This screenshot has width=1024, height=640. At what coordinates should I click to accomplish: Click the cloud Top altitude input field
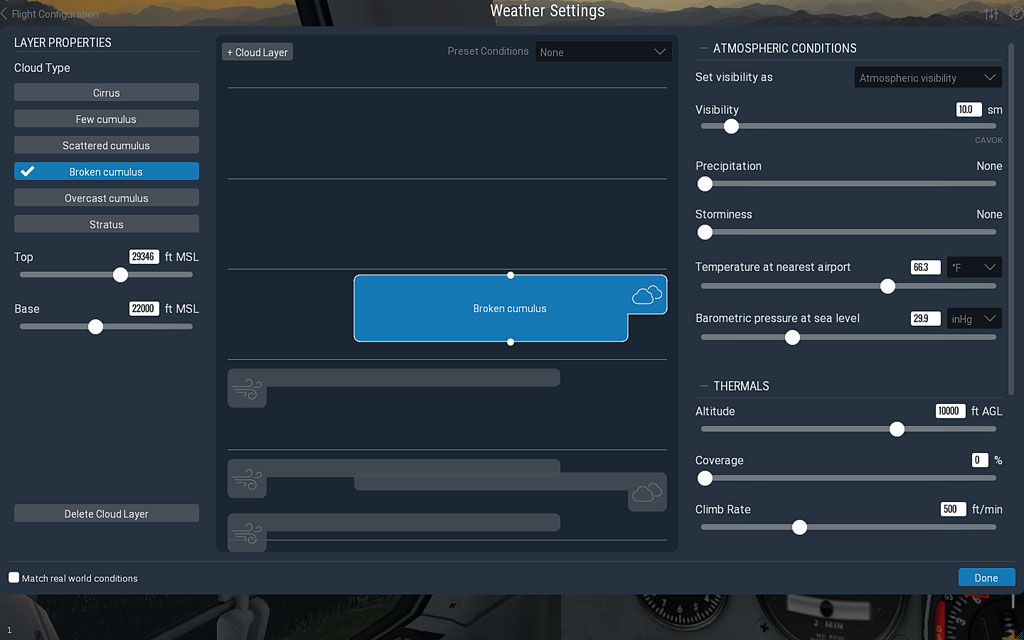tap(144, 257)
